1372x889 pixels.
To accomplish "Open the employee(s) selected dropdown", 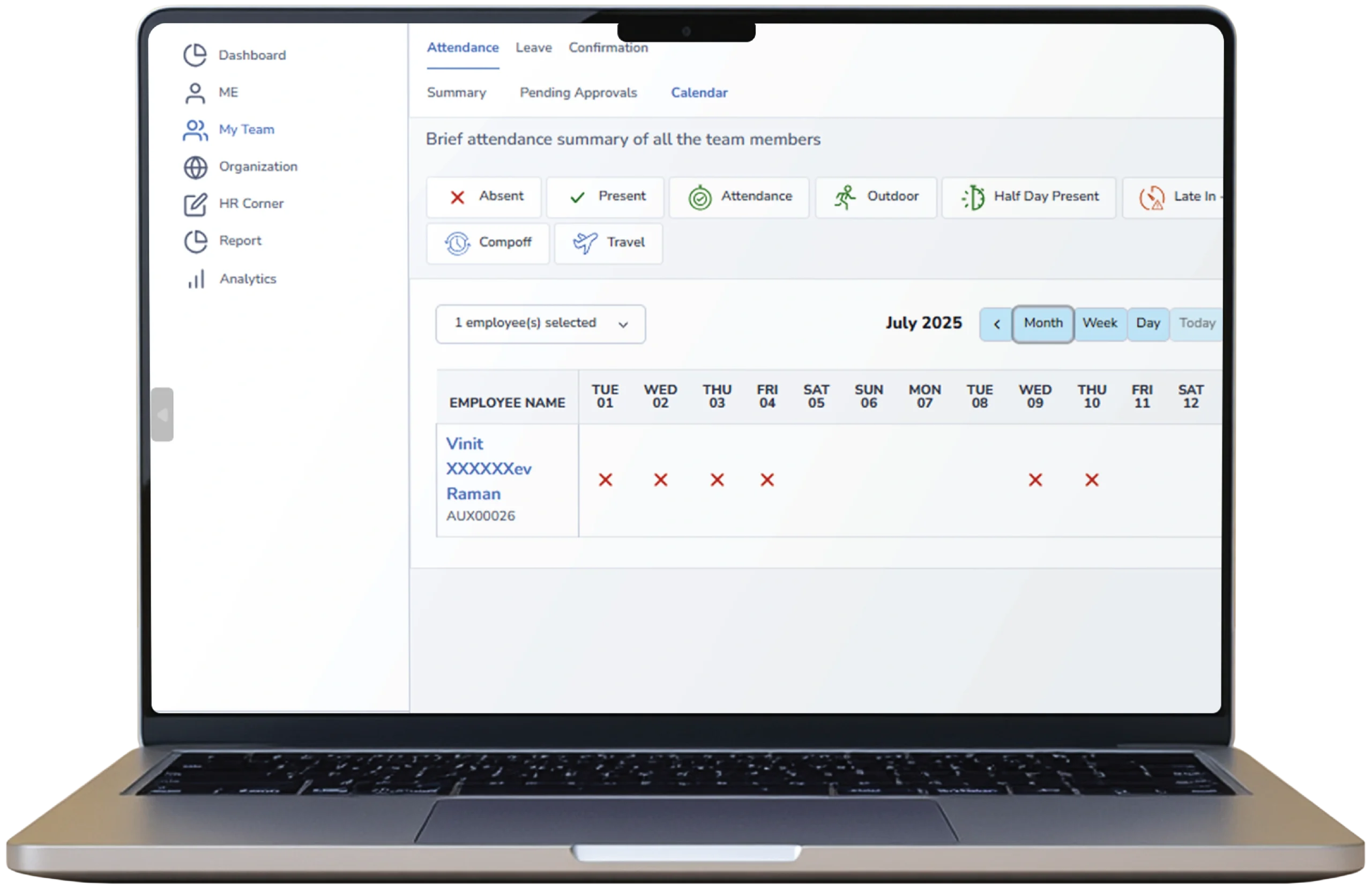I will (540, 324).
